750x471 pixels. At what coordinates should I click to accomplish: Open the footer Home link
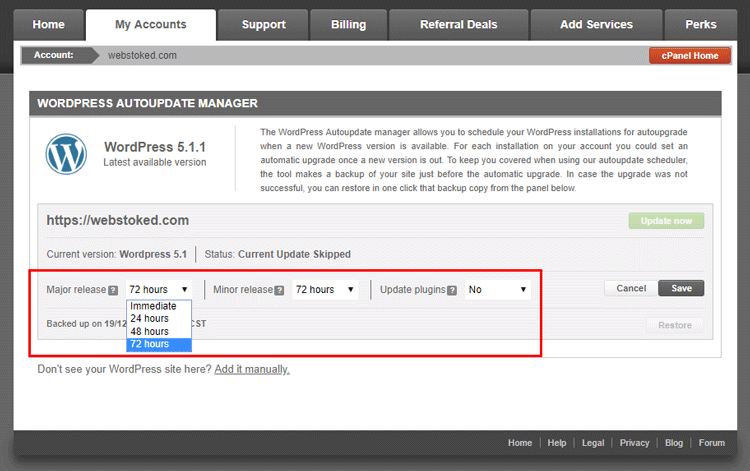[x=520, y=443]
